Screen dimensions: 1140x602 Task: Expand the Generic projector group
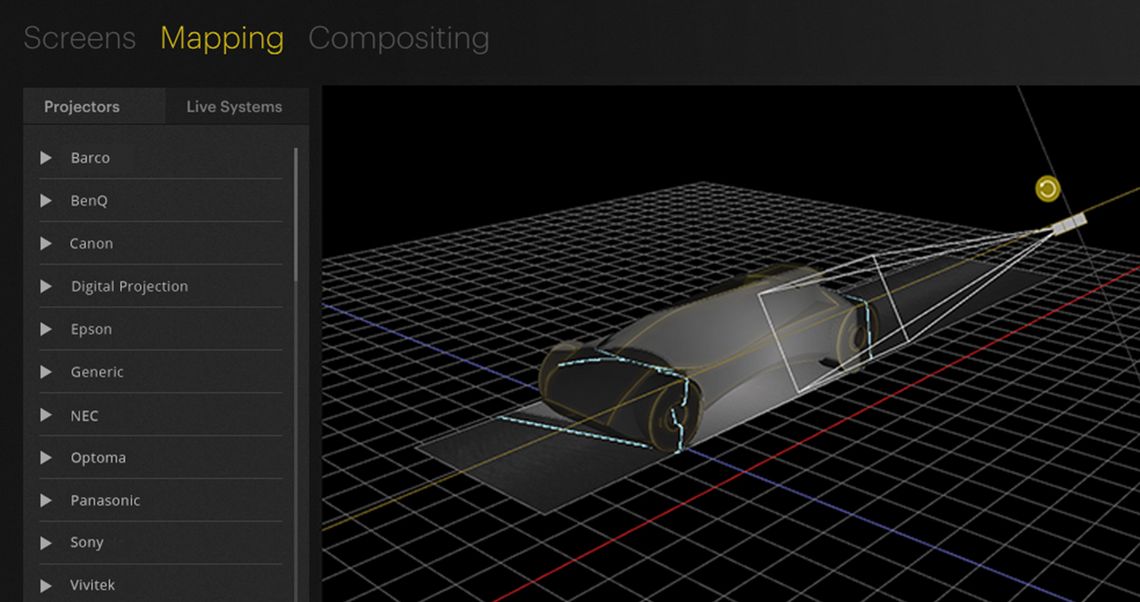[x=46, y=372]
